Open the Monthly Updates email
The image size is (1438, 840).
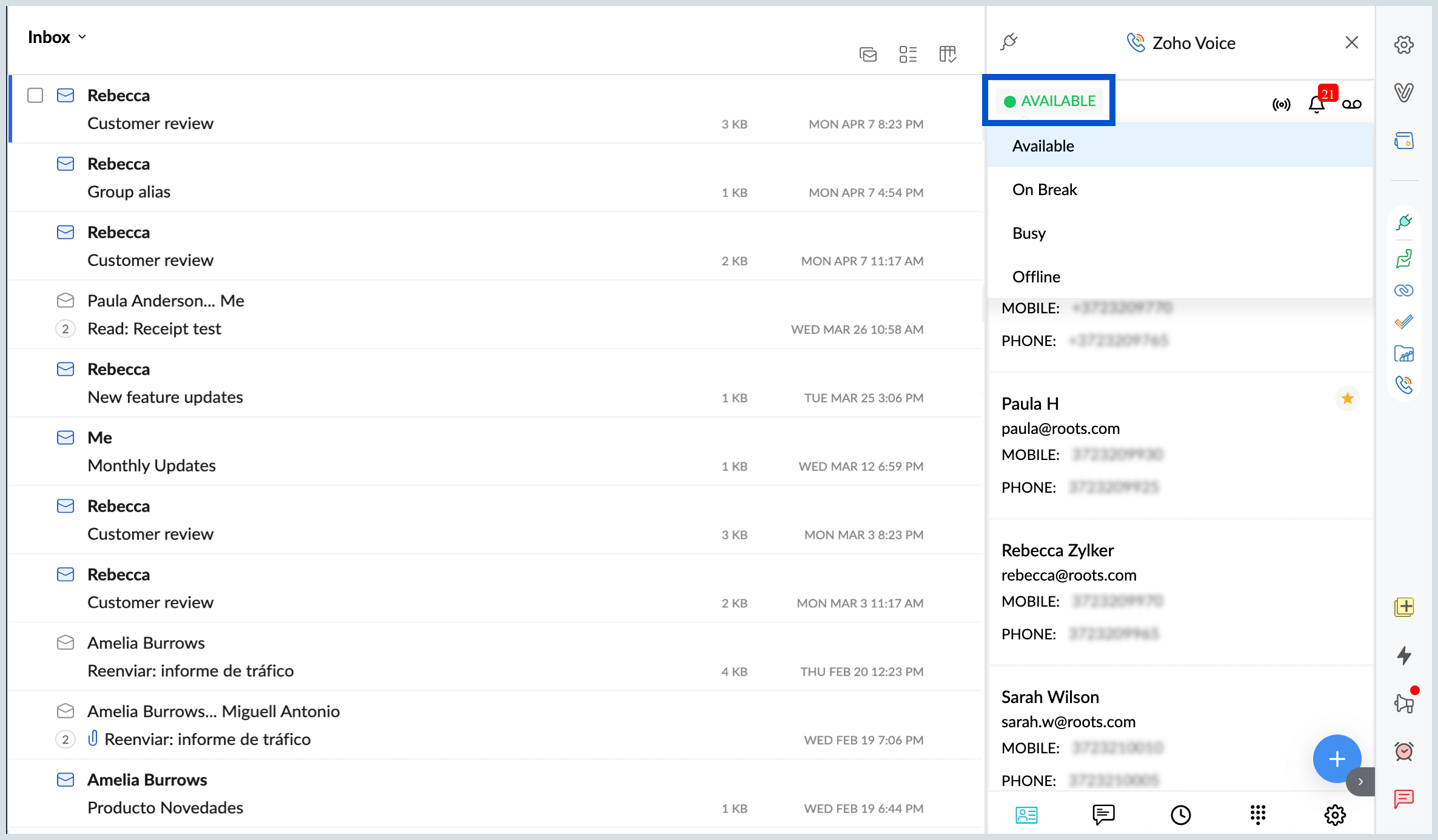[x=152, y=465]
